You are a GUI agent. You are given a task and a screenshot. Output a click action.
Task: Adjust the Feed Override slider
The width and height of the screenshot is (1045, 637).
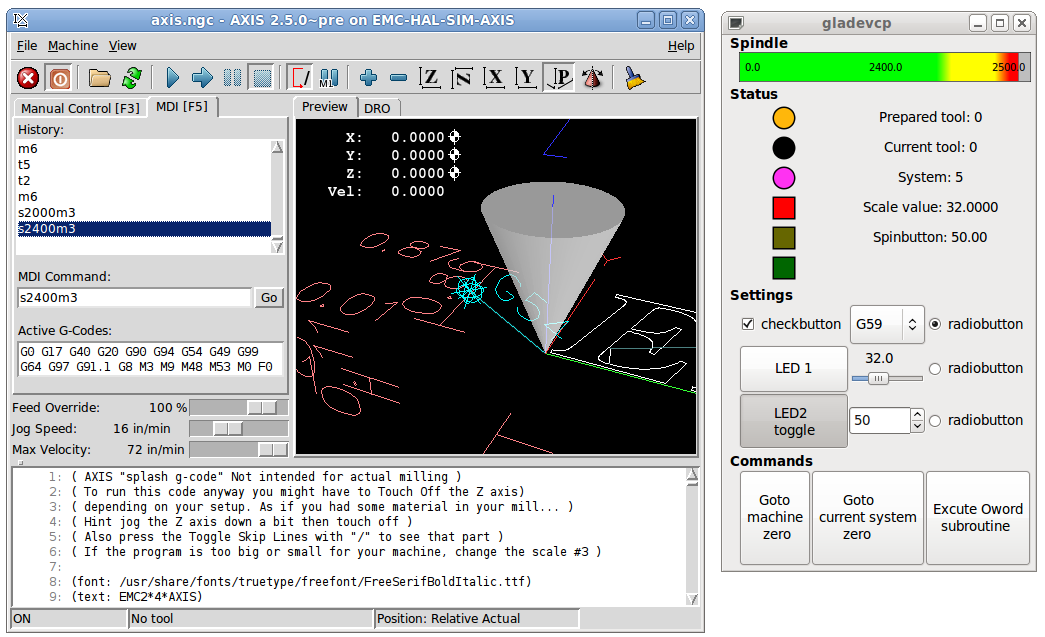263,408
